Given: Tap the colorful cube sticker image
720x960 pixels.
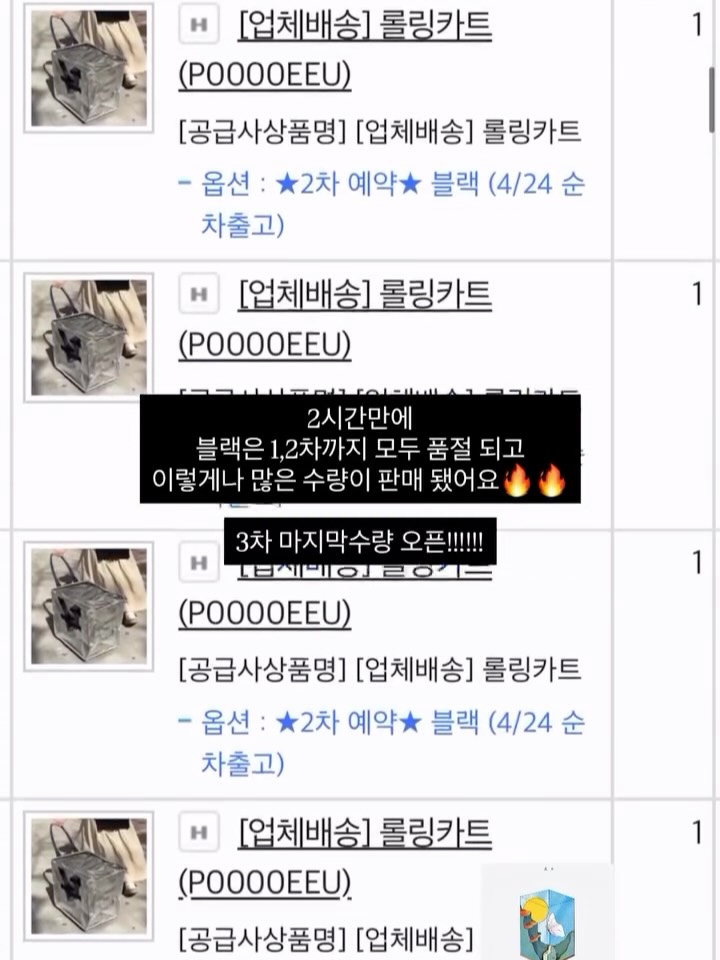Looking at the screenshot, I should point(547,912).
